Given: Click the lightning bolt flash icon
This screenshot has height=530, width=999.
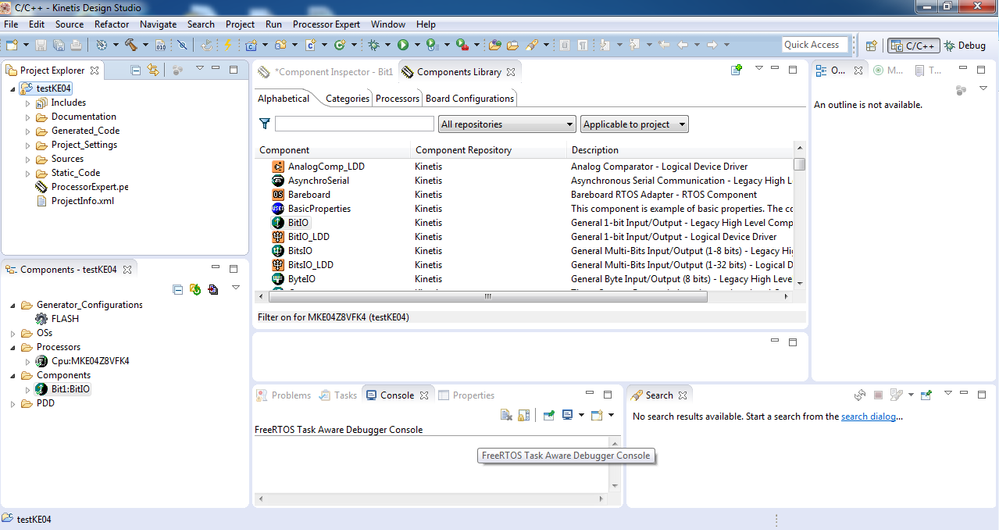Looking at the screenshot, I should [227, 45].
